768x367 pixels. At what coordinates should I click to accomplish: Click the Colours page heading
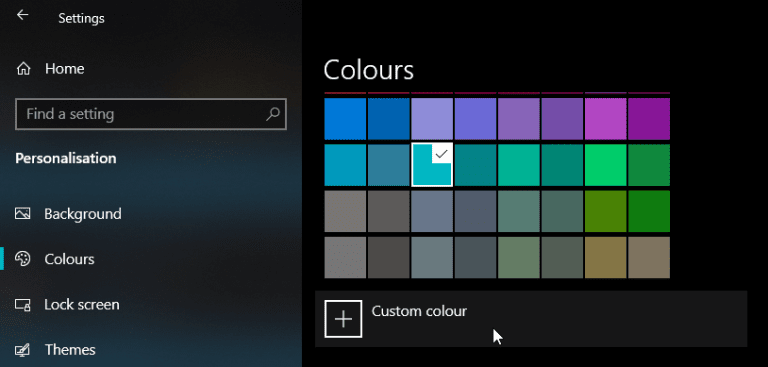pyautogui.click(x=368, y=70)
